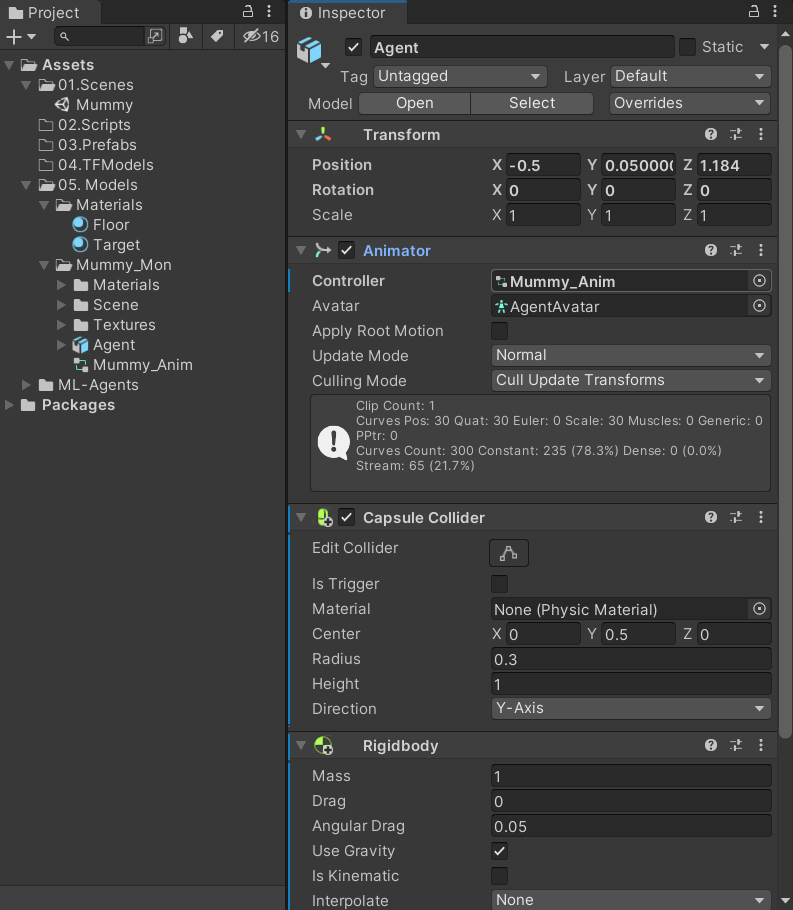Open Capsule Collider help reference
The image size is (793, 910).
[x=711, y=517]
